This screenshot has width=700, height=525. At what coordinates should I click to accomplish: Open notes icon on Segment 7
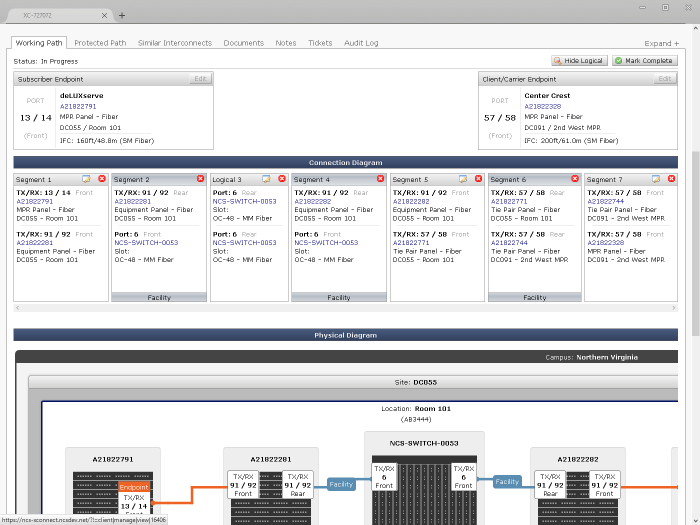(655, 179)
